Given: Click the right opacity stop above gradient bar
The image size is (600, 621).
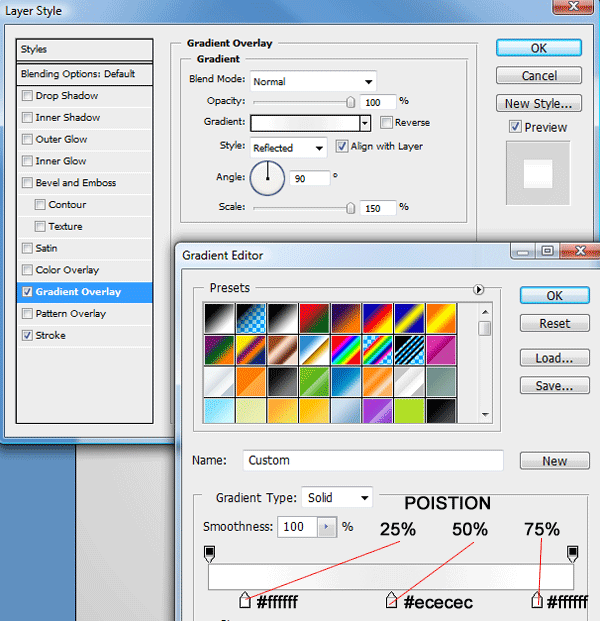Looking at the screenshot, I should click(x=572, y=554).
